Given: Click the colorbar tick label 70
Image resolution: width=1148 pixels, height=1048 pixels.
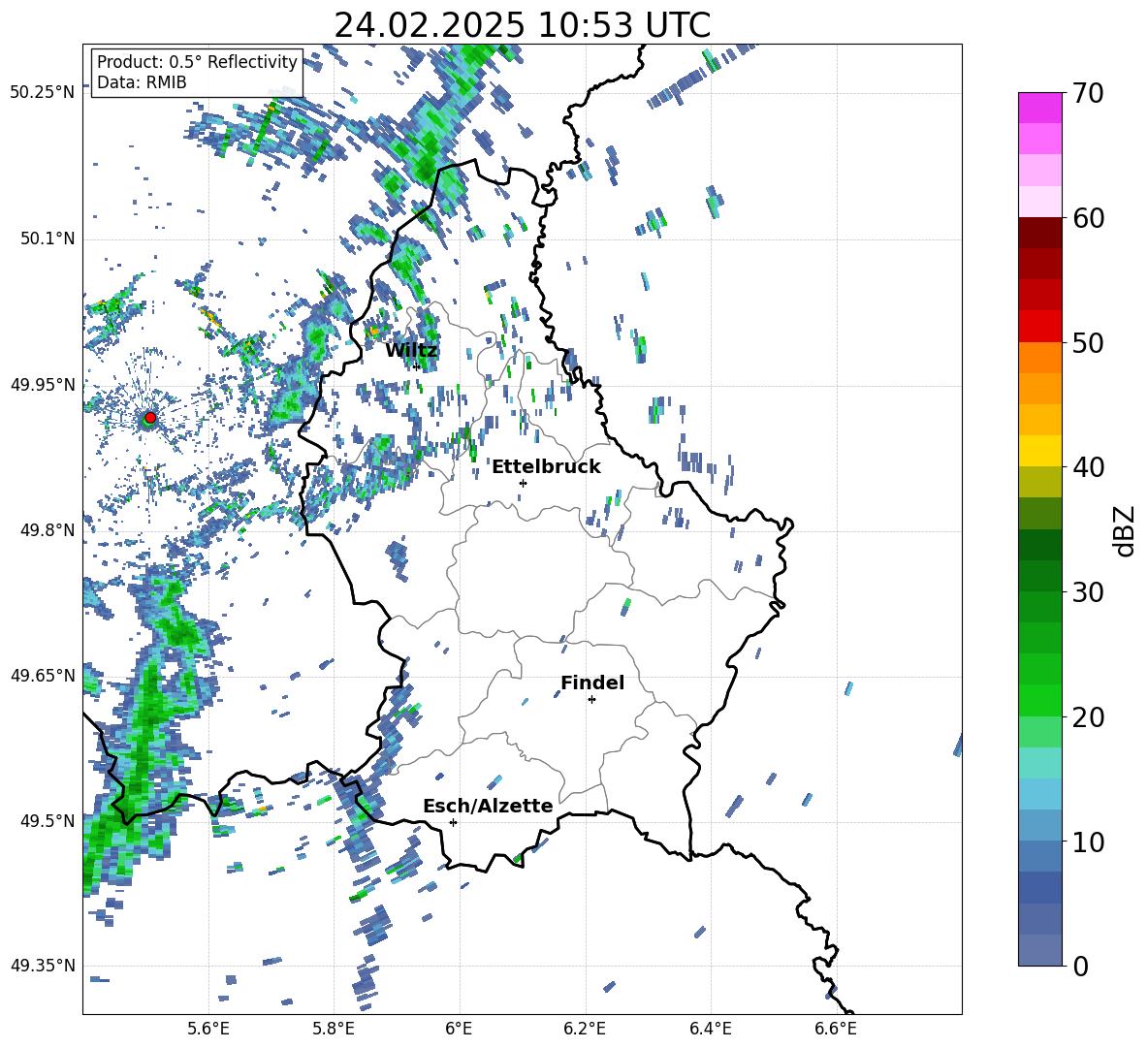Looking at the screenshot, I should coord(1088,93).
